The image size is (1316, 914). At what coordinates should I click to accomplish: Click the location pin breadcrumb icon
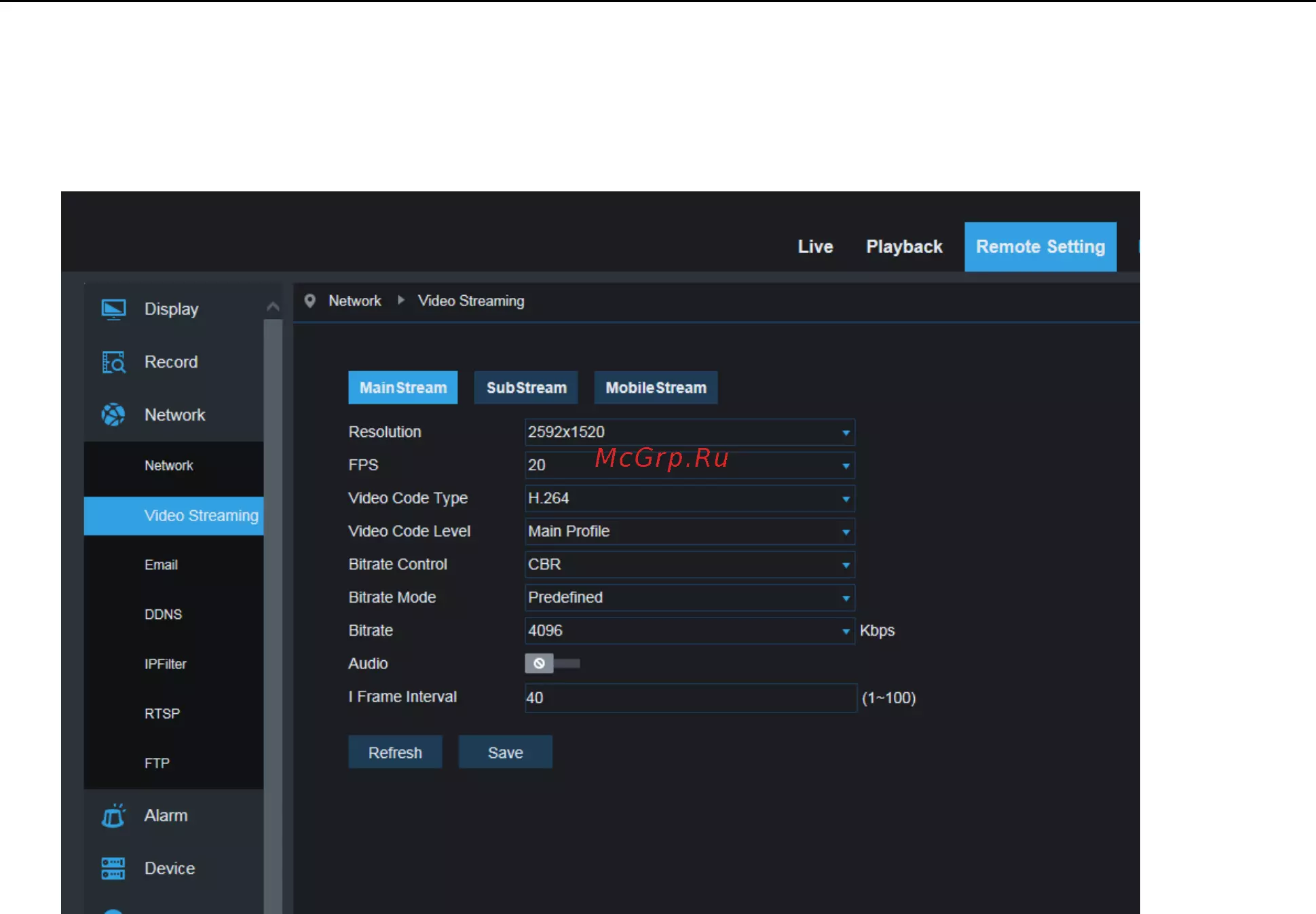point(309,301)
